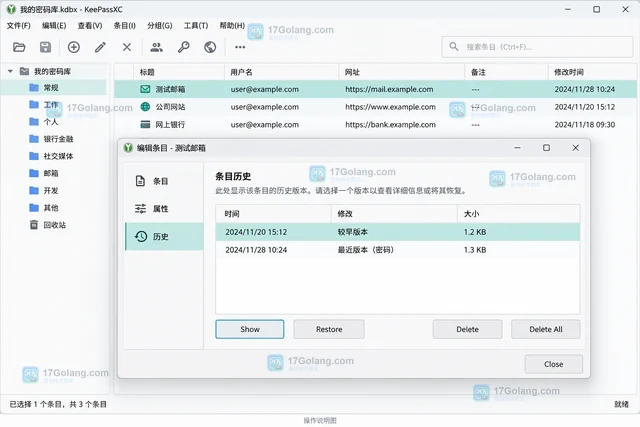Collapse the 我的密码库 tree node
The width and height of the screenshot is (640, 427).
click(x=10, y=71)
